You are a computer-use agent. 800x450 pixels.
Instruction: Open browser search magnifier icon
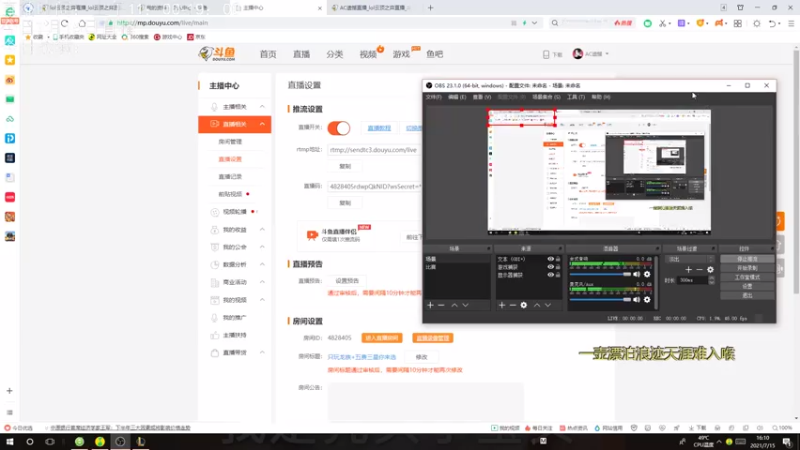pos(555,23)
